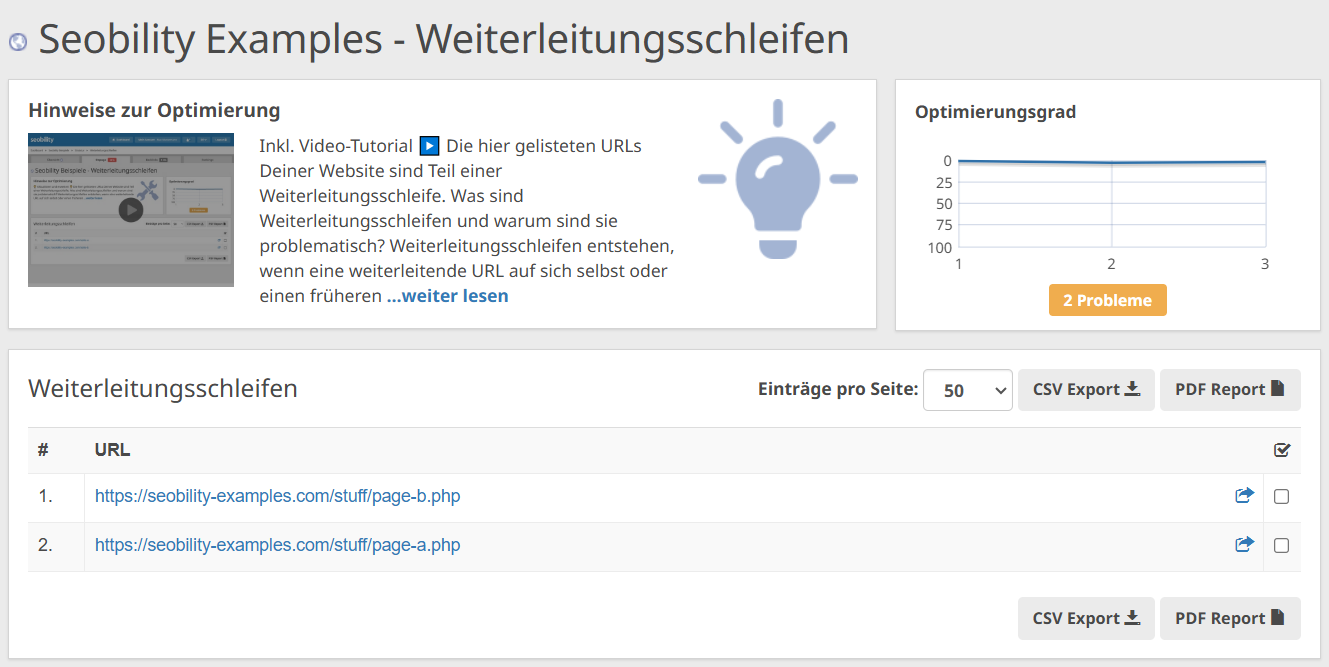Click the circular arrow icon beside the page title

coord(17,40)
